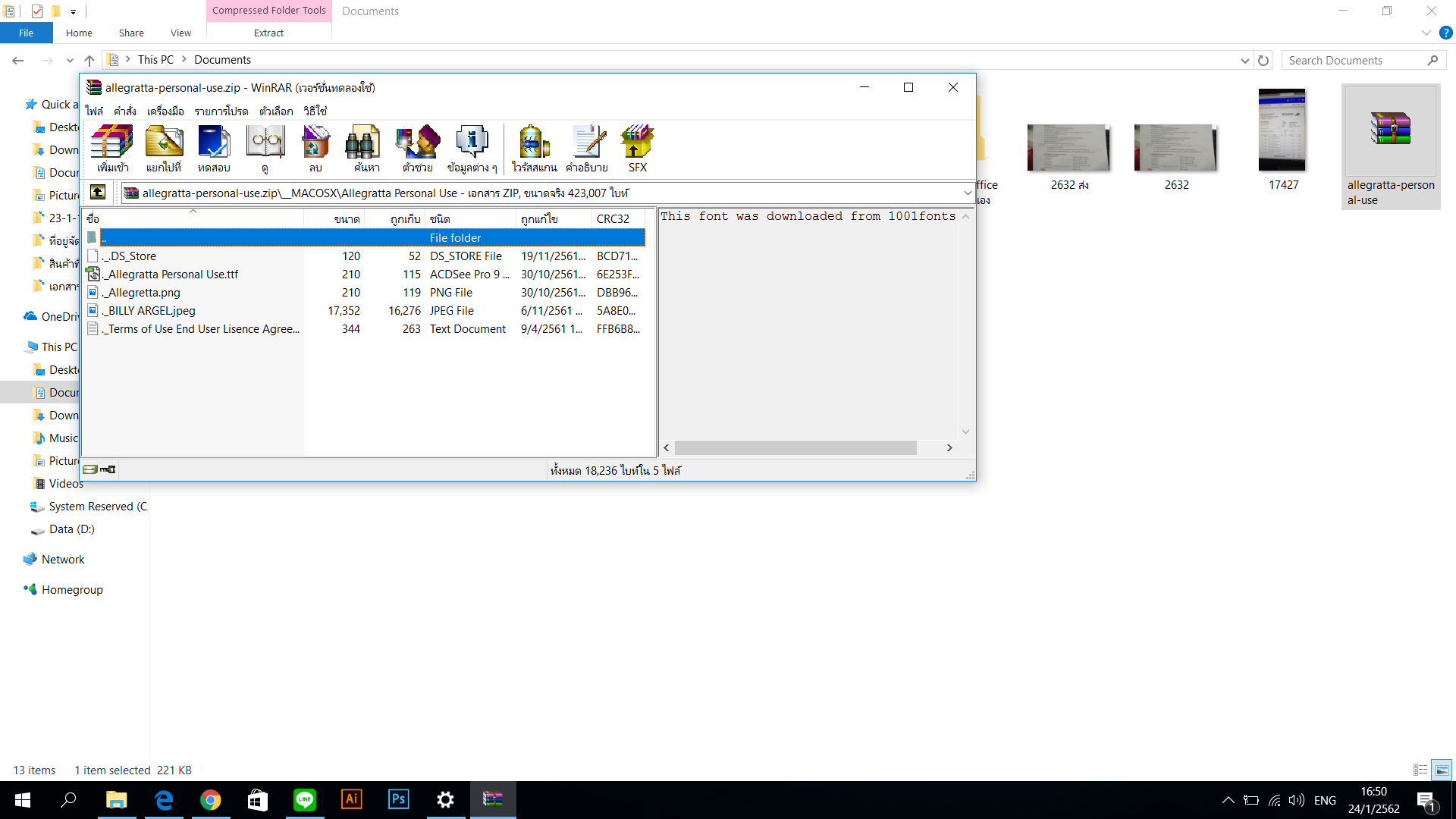The height and width of the screenshot is (819, 1456).
Task: Open Settings gear from the taskbar
Action: 446,800
